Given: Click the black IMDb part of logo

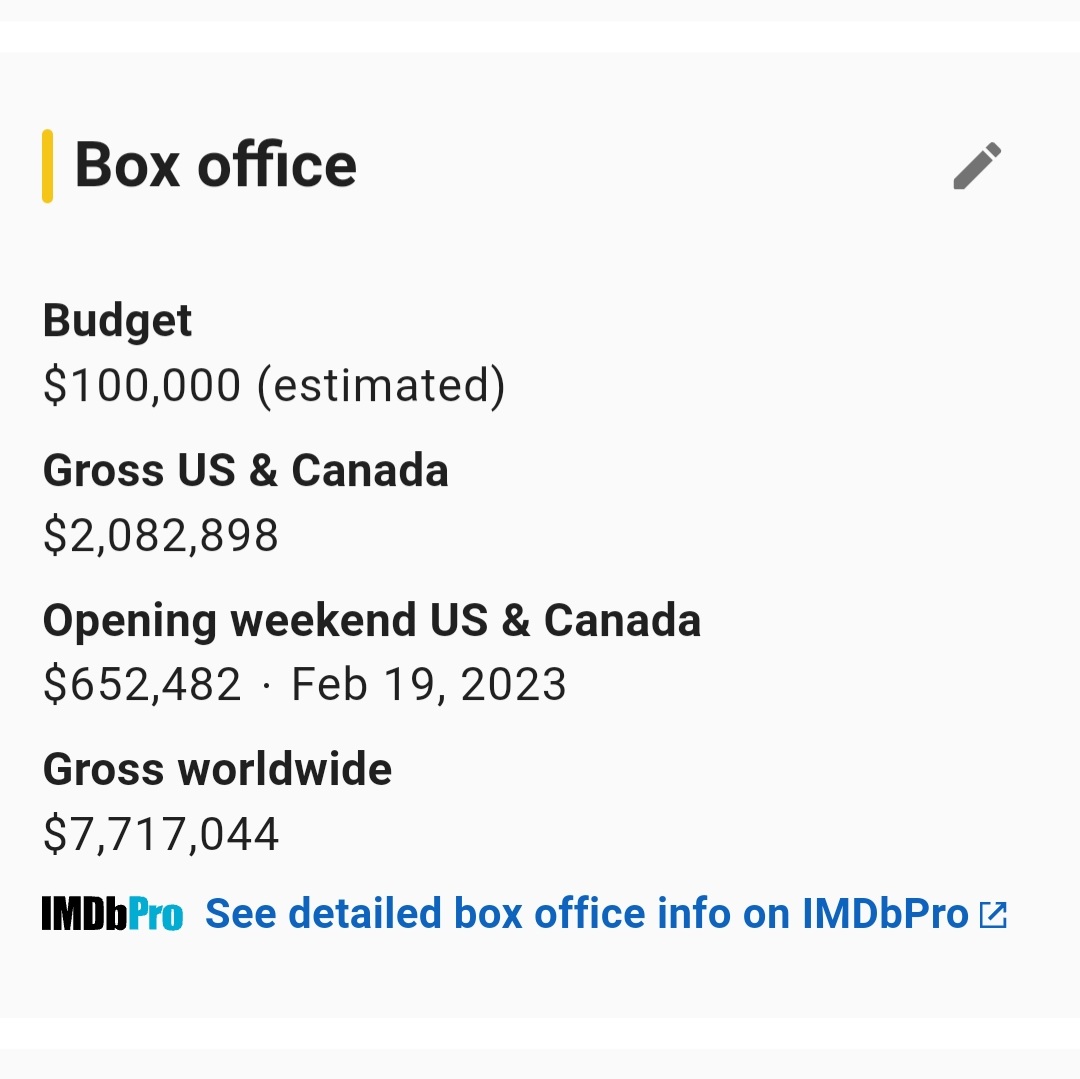Looking at the screenshot, I should [x=85, y=914].
